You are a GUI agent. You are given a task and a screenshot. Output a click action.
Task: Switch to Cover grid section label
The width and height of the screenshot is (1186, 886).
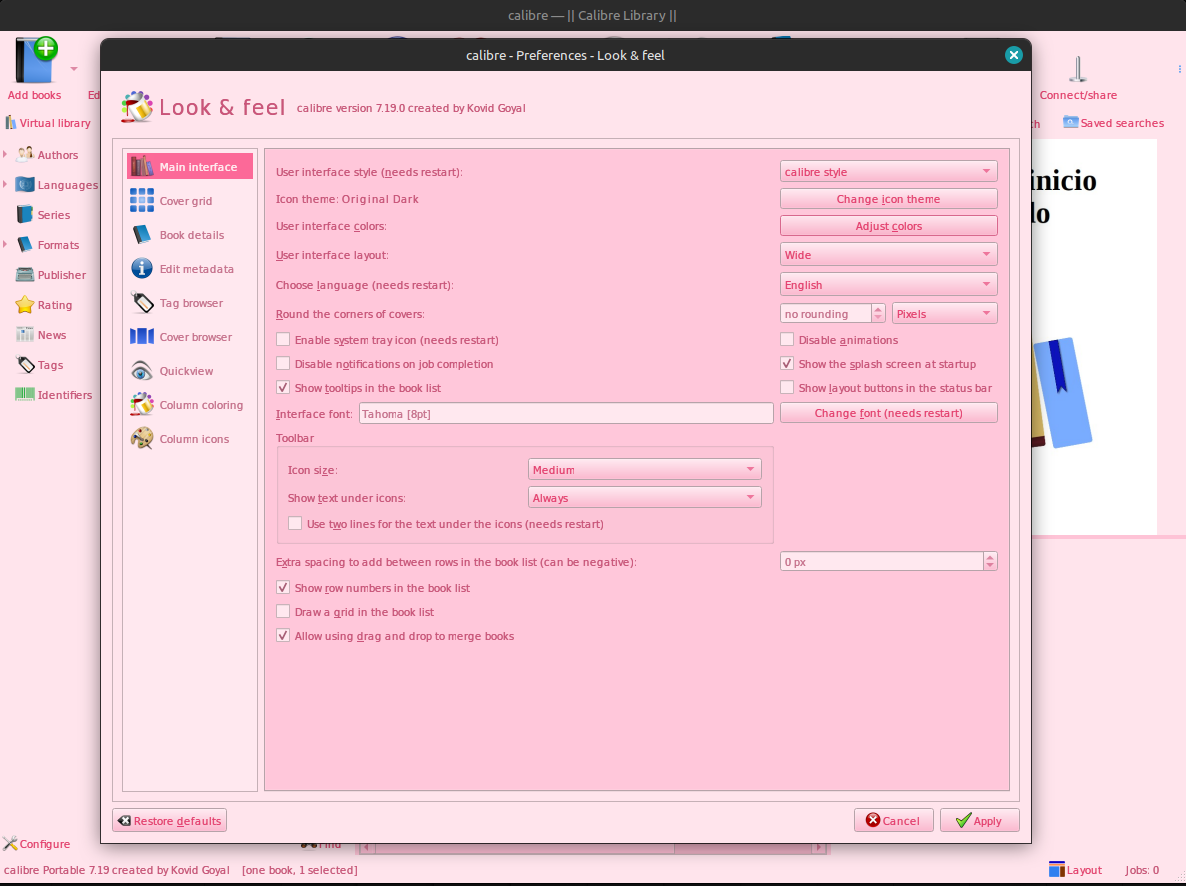click(186, 201)
